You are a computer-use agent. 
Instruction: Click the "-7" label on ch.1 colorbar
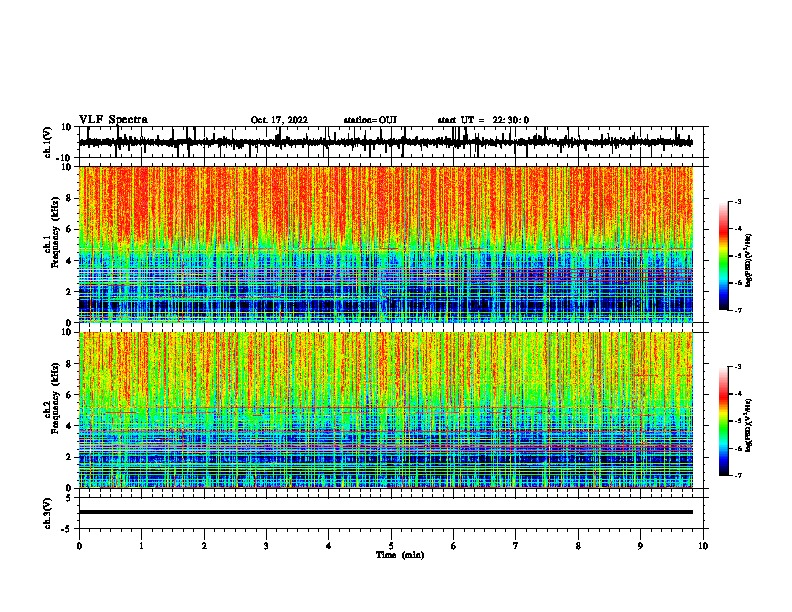point(737,310)
